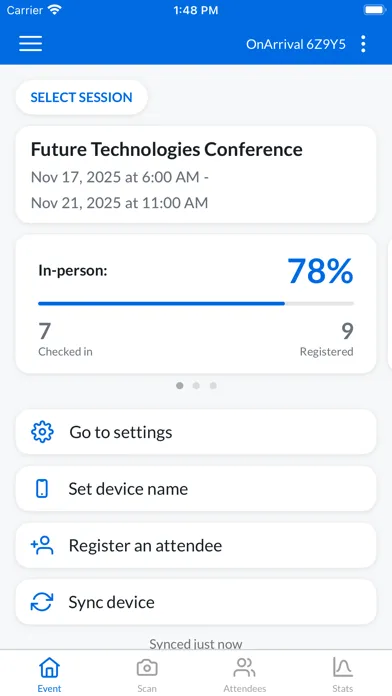Open the Future Technologies Conference event card
Image resolution: width=392 pixels, height=696 pixels.
click(x=196, y=174)
